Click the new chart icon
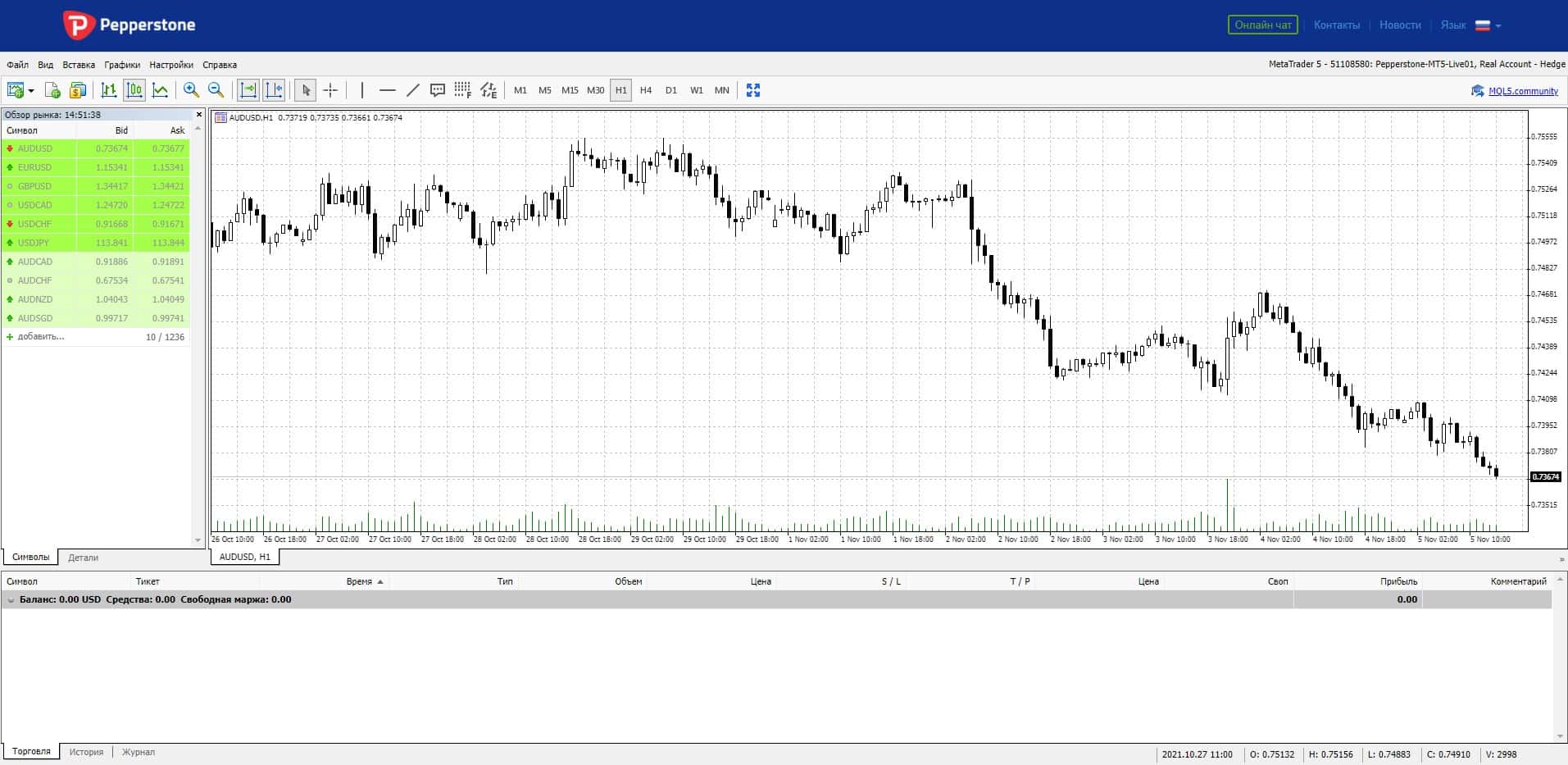1568x765 pixels. pyautogui.click(x=16, y=90)
